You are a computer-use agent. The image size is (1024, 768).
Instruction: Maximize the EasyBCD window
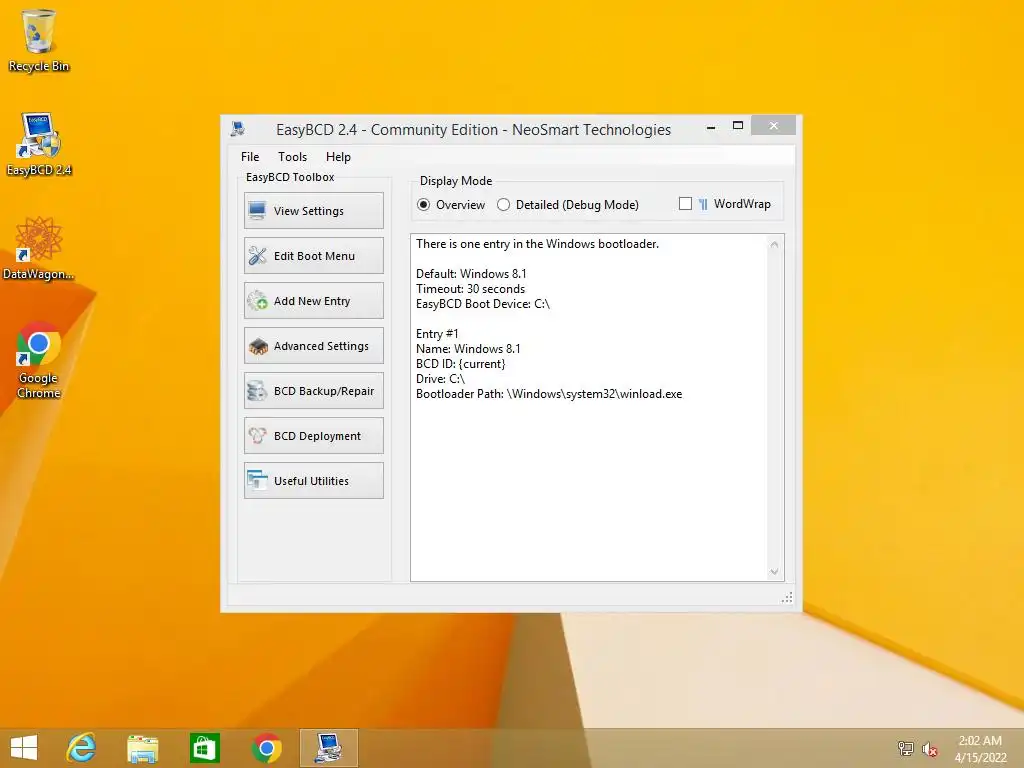[x=738, y=125]
